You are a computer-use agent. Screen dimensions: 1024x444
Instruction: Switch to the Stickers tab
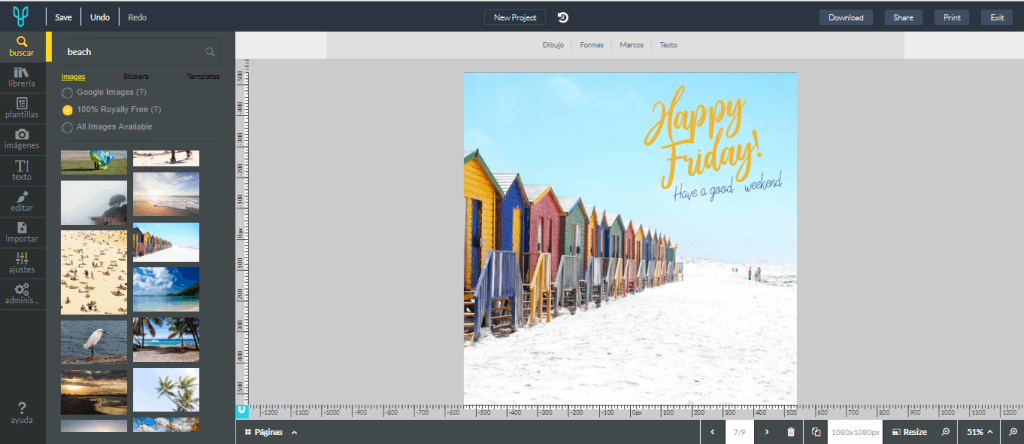136,76
